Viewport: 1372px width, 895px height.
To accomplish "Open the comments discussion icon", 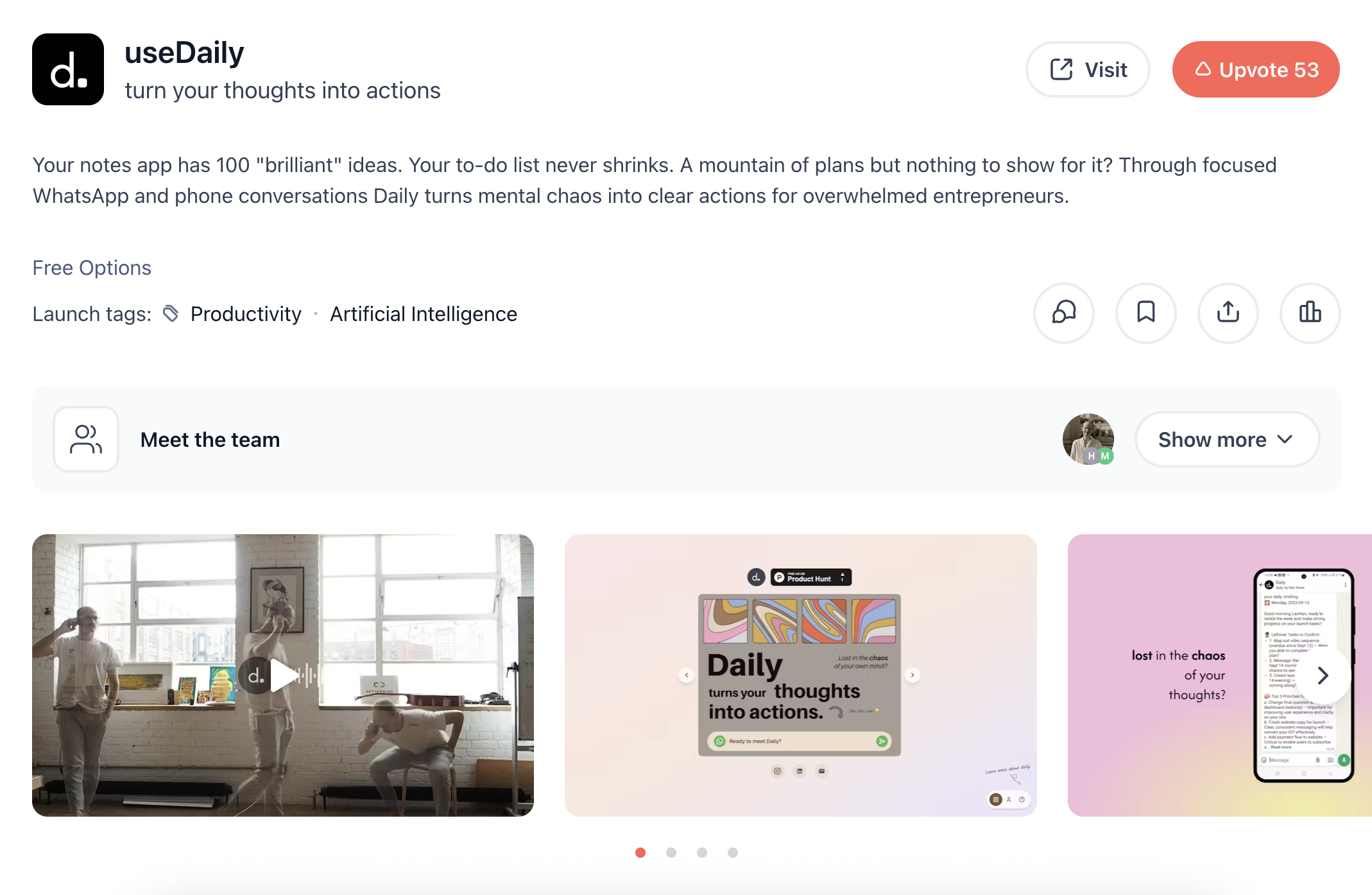I will click(1063, 313).
